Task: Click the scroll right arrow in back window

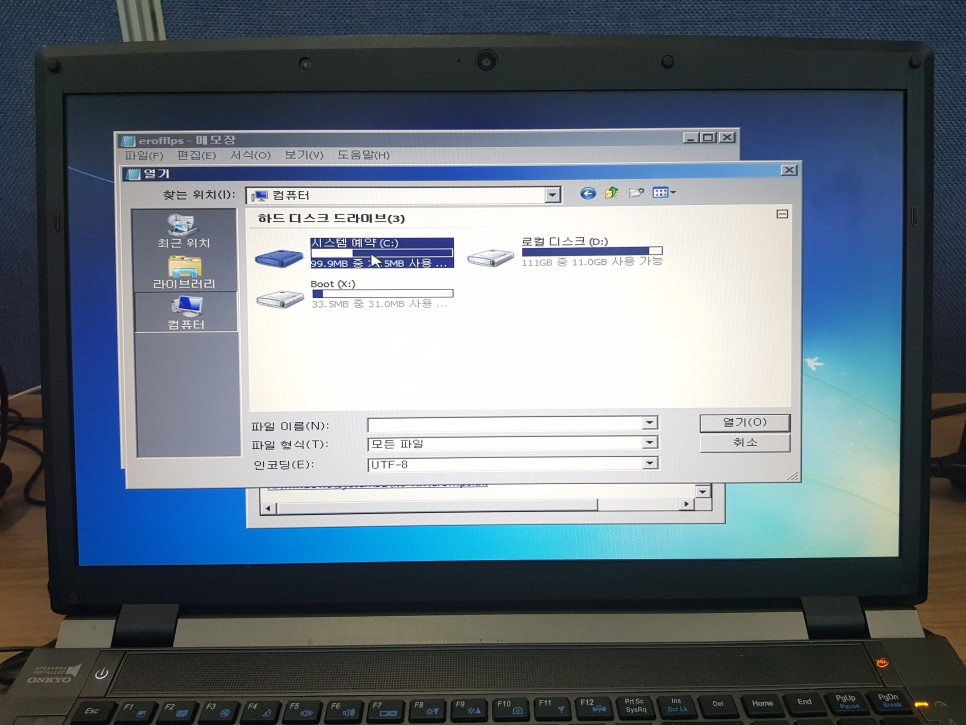Action: pos(686,504)
